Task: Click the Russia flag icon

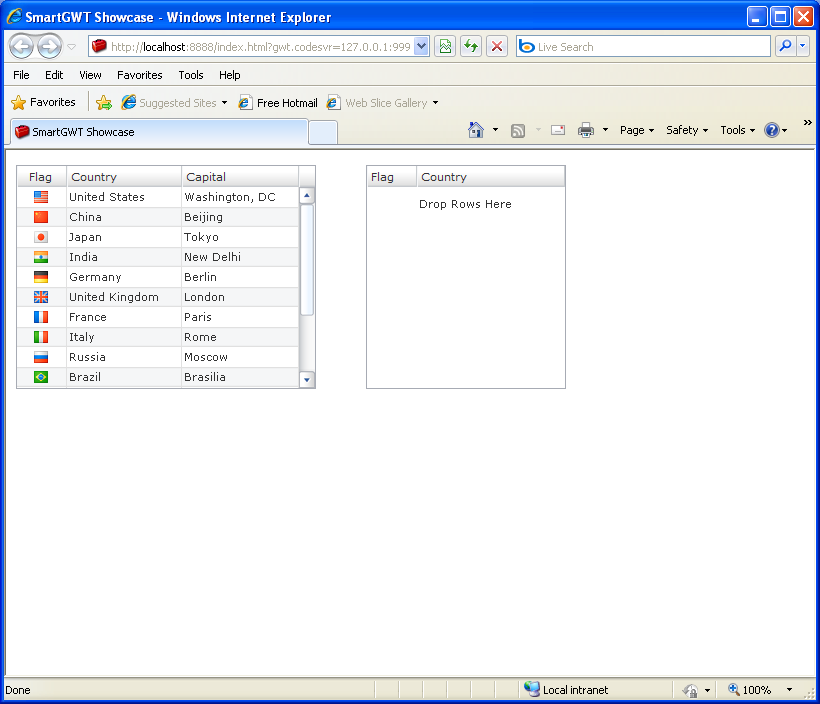Action: pos(41,357)
